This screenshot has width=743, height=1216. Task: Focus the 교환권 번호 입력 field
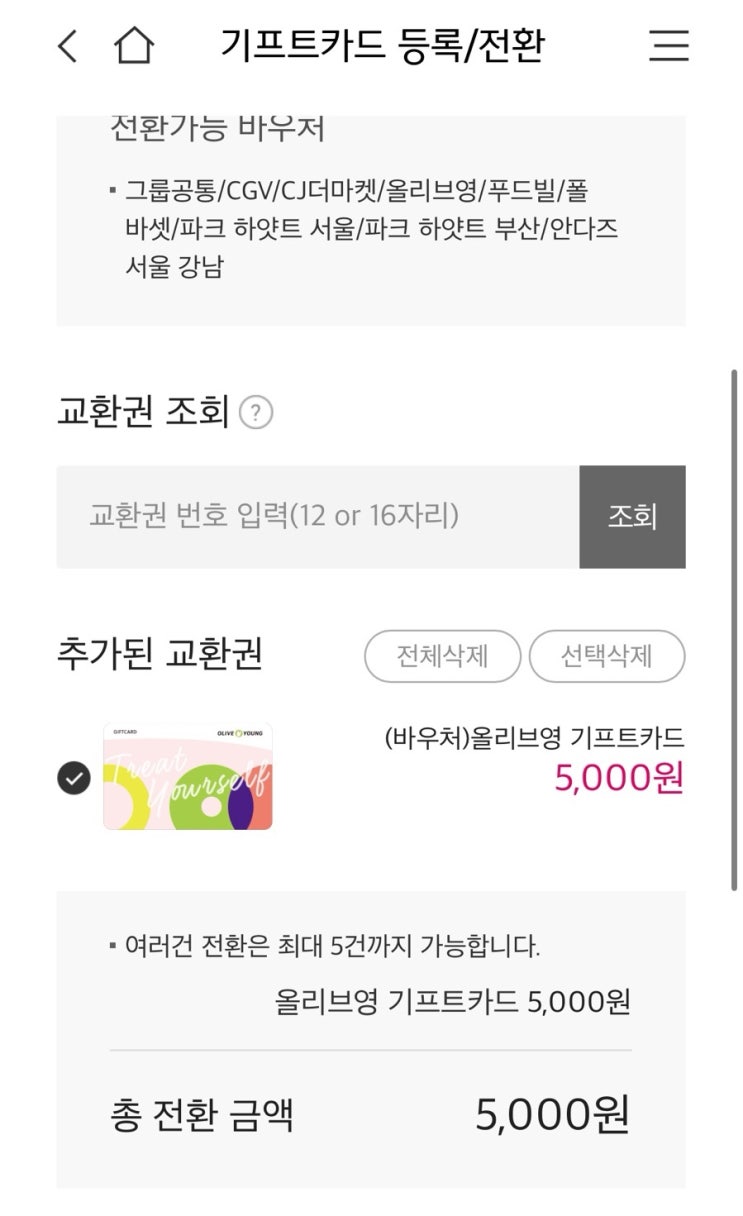[x=318, y=516]
